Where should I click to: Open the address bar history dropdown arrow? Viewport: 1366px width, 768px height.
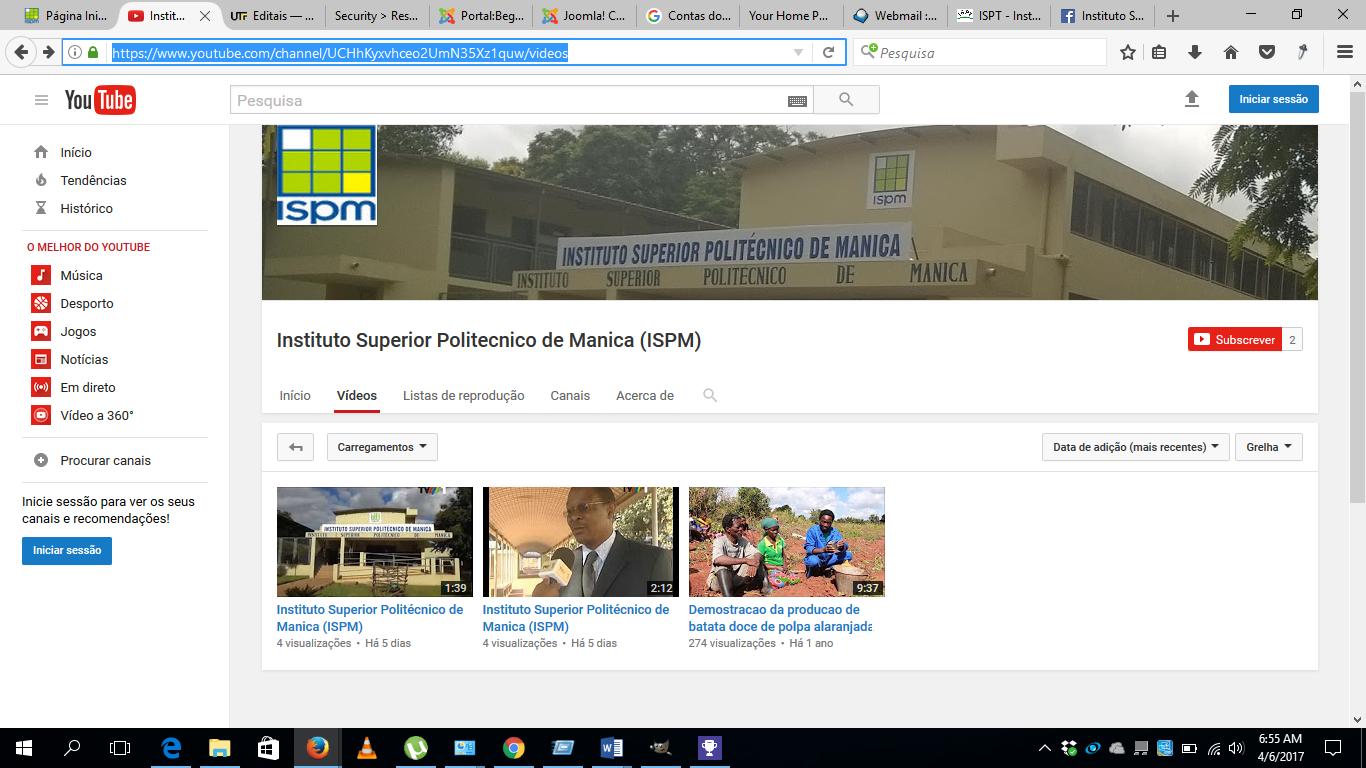(798, 52)
